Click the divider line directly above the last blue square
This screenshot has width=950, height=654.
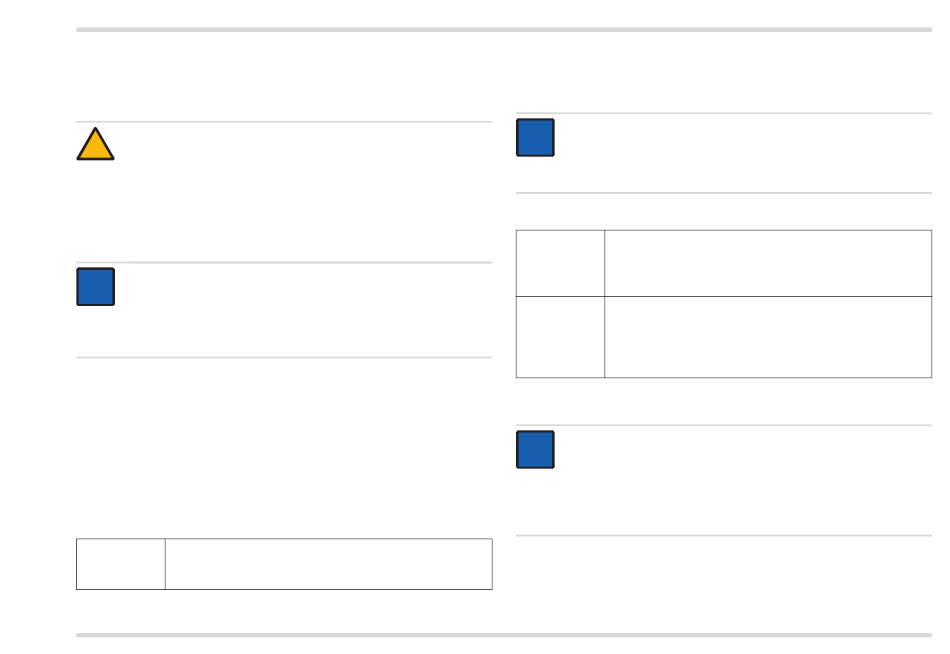click(724, 425)
